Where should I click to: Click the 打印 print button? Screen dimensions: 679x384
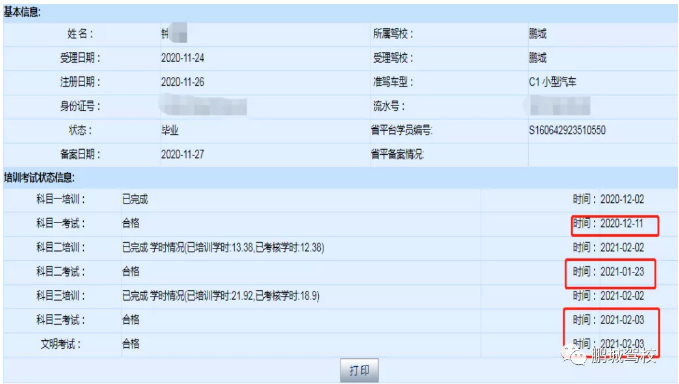(x=359, y=370)
